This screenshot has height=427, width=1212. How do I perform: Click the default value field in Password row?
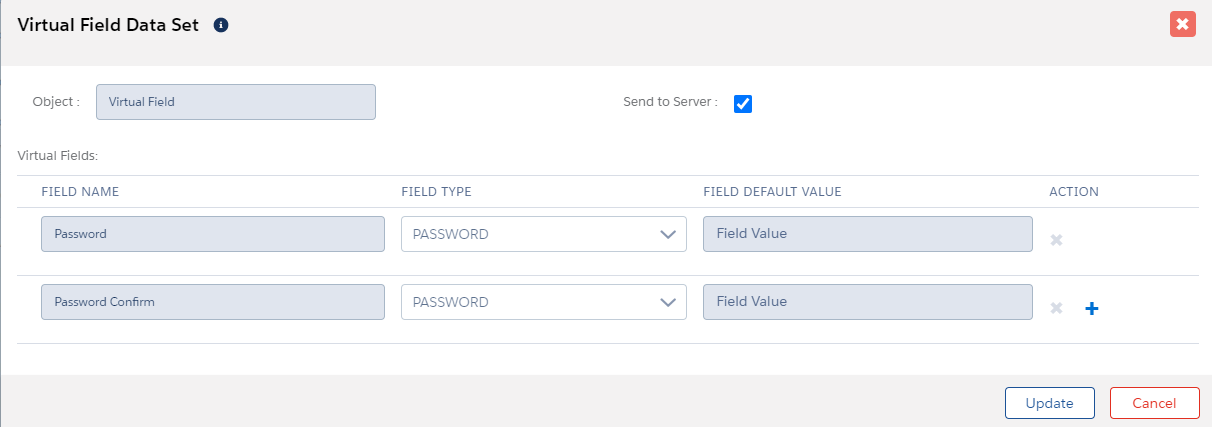click(x=867, y=234)
